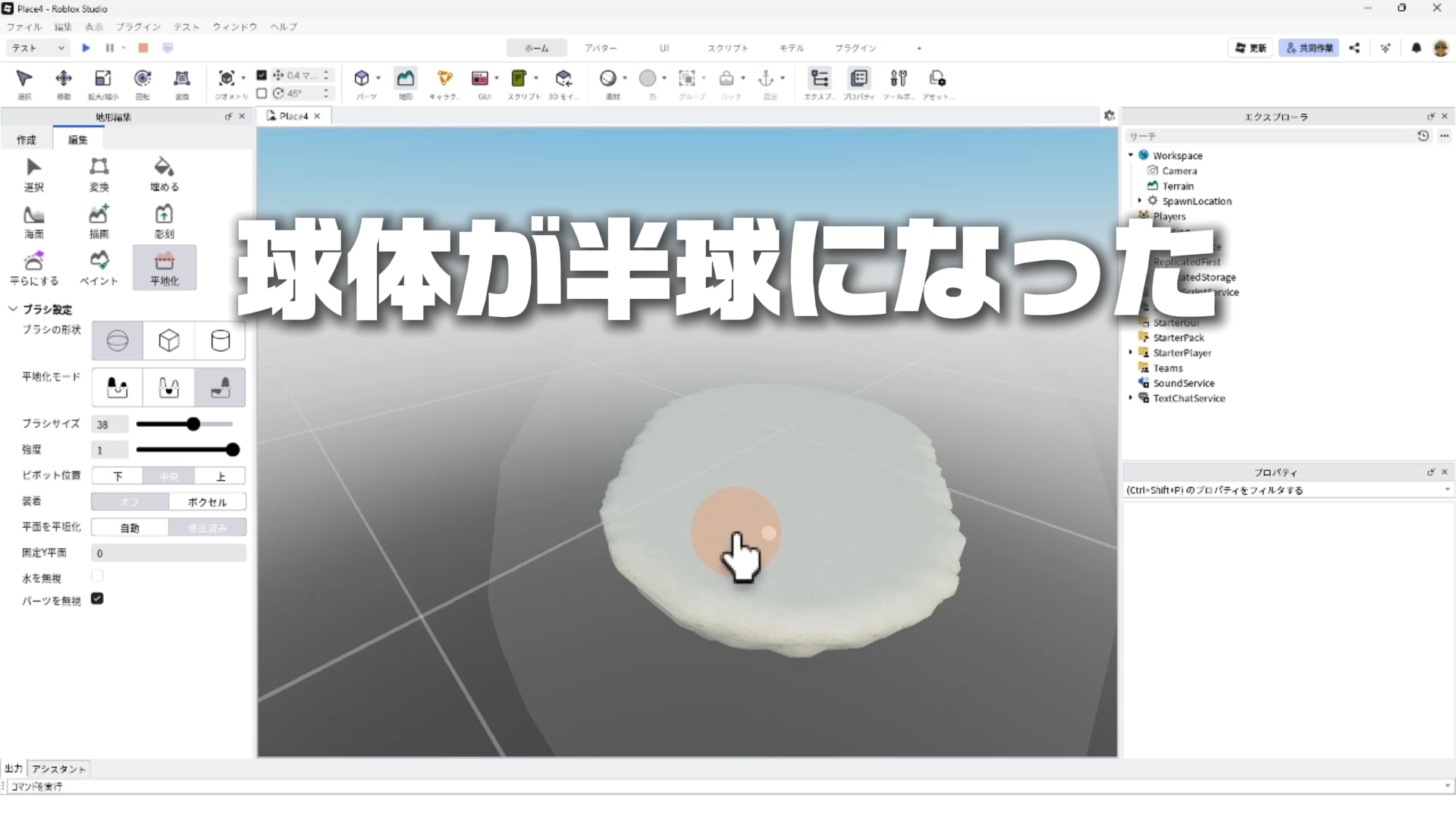Screen dimensions: 1456x819
Task: Choose the Paint (ペイント) terrain tool
Action: click(x=99, y=267)
